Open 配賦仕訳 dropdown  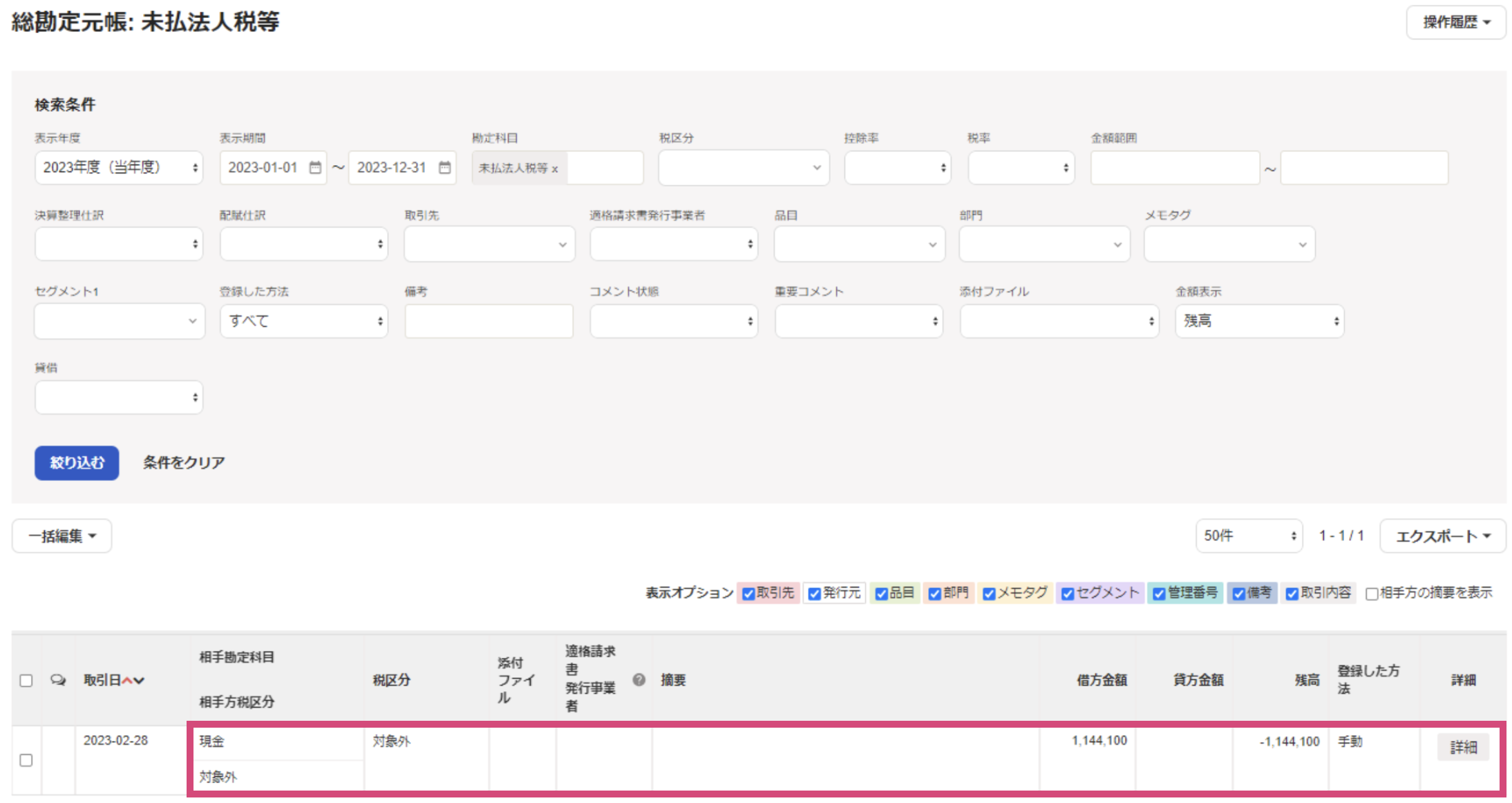[x=304, y=244]
